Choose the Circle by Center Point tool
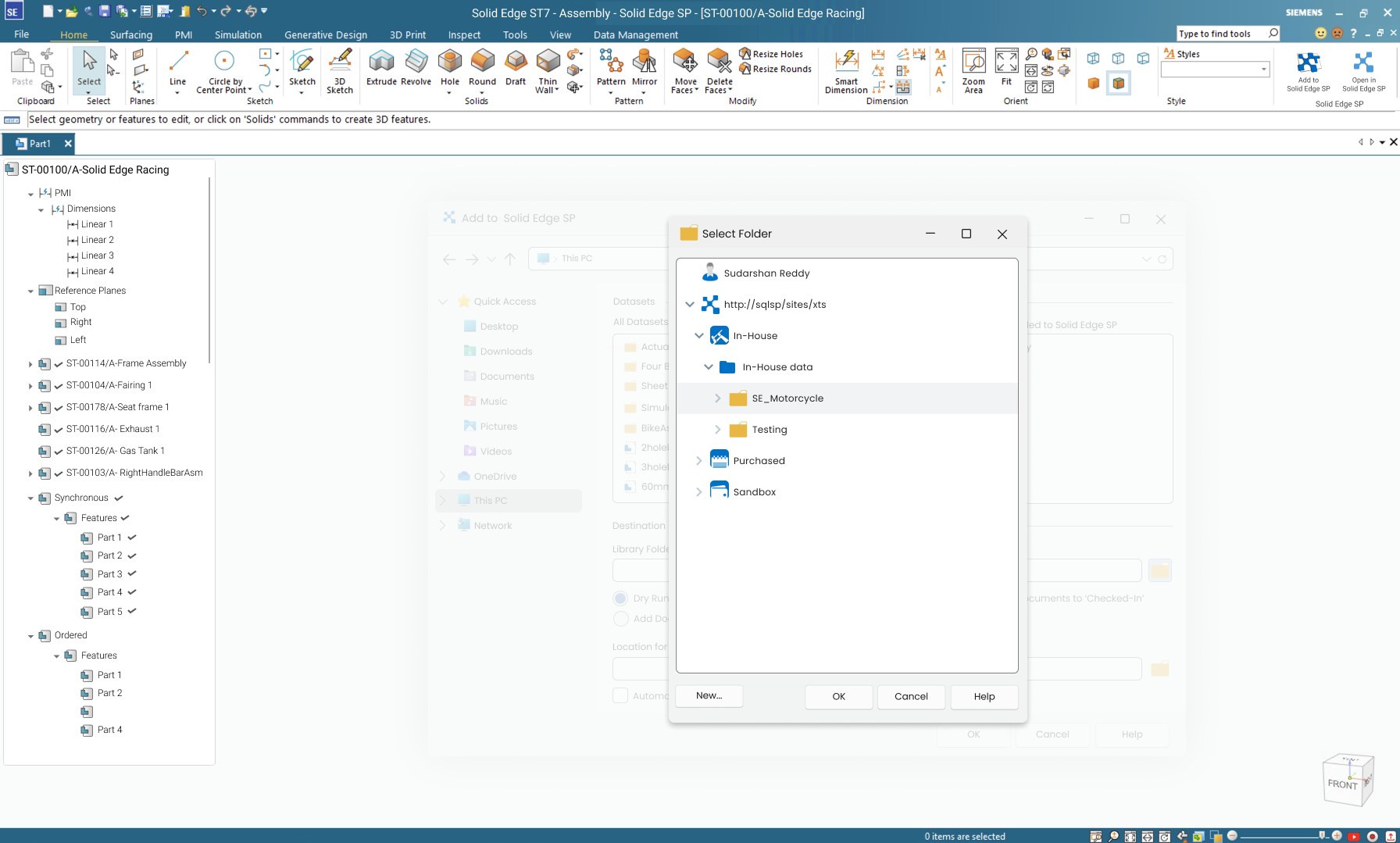This screenshot has width=1400, height=843. (224, 70)
